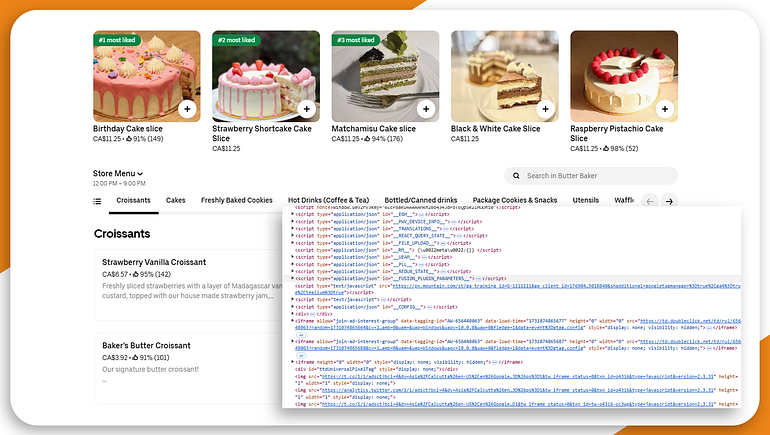This screenshot has height=435, width=770.
Task: Expand the __TRANSLATIONS__ script node
Action: point(293,228)
